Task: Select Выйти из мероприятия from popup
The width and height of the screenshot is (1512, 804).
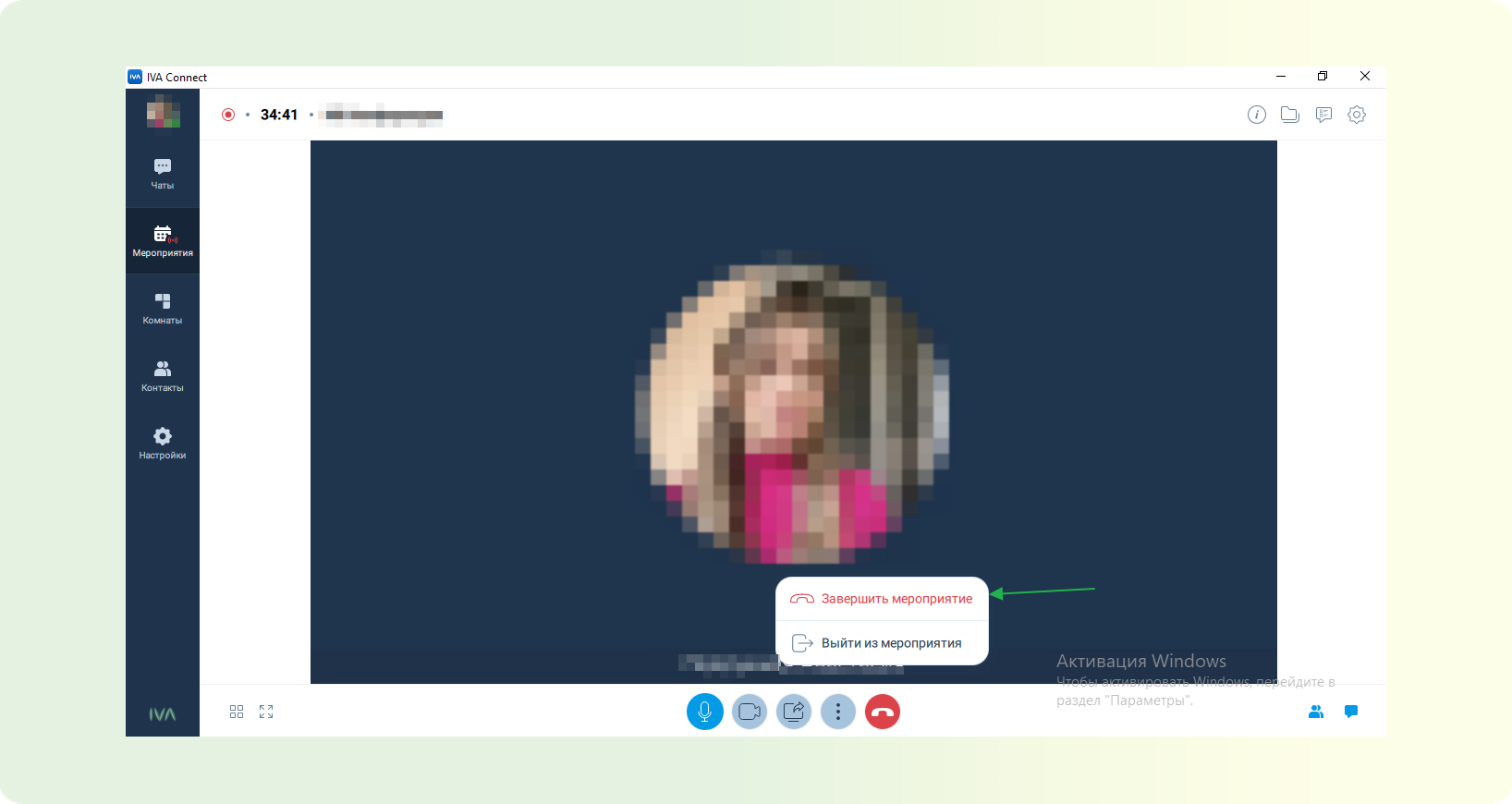Action: (x=882, y=643)
